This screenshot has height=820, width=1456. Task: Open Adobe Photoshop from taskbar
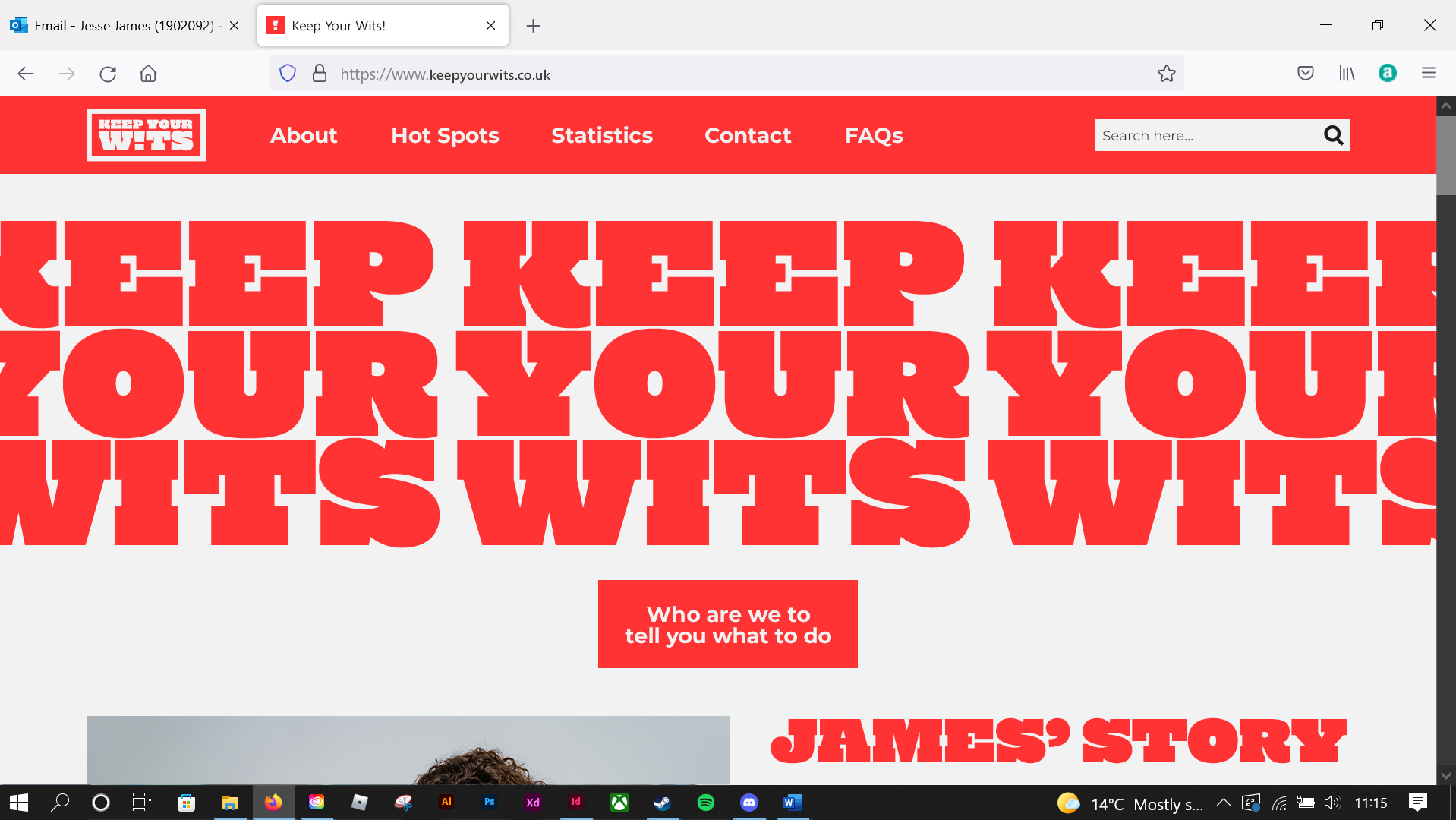(490, 802)
